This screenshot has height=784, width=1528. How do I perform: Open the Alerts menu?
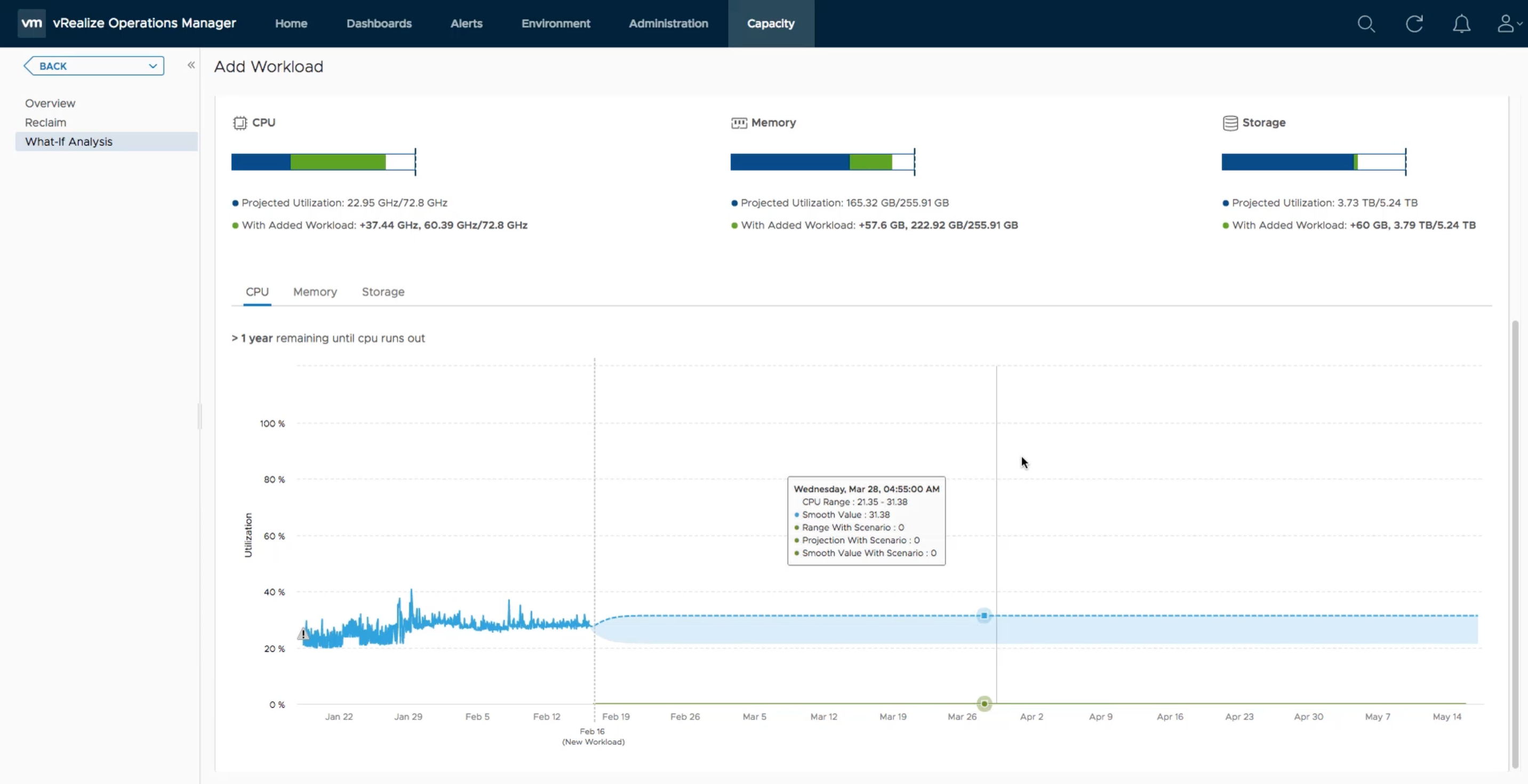tap(466, 23)
